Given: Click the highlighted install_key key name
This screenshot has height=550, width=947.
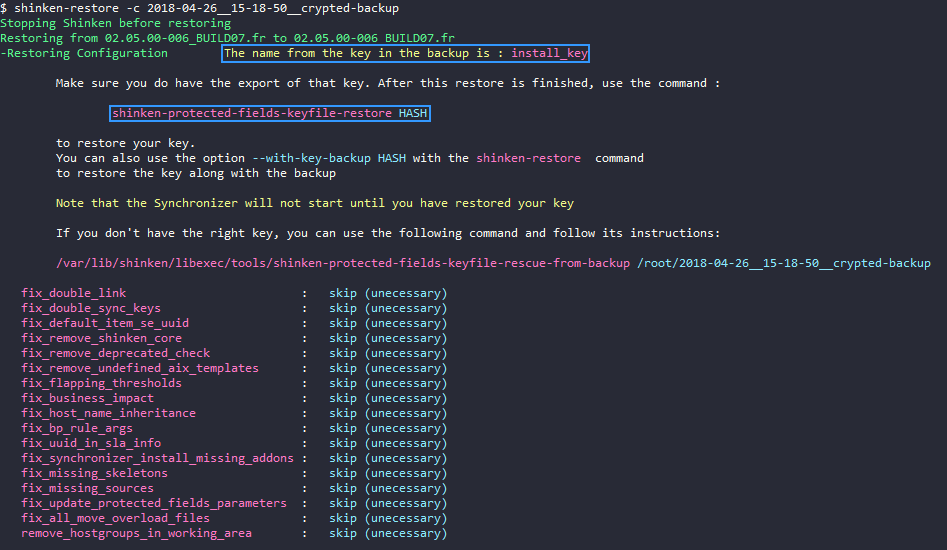Looking at the screenshot, I should click(549, 53).
